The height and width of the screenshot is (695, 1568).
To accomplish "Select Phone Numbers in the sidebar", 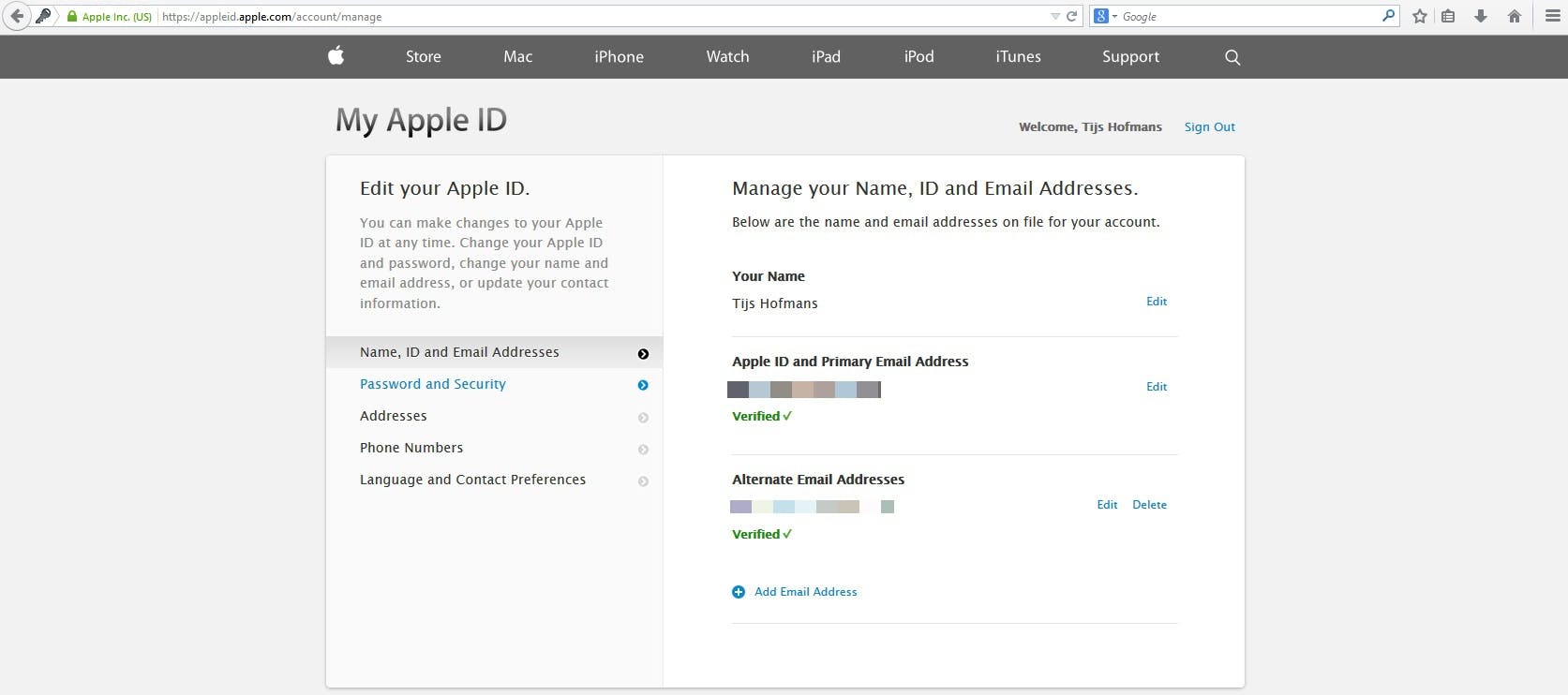I will [411, 448].
